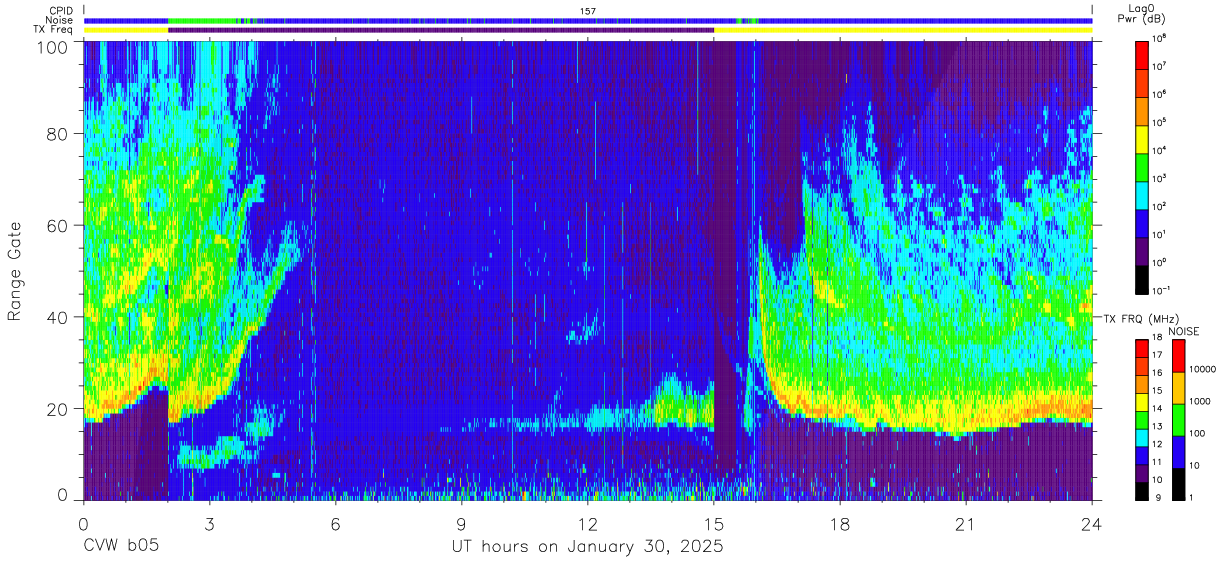Pick the cyan swatch in Lag0 Pwr colorbar
Screen dimensions: 1228x567
tap(1141, 194)
